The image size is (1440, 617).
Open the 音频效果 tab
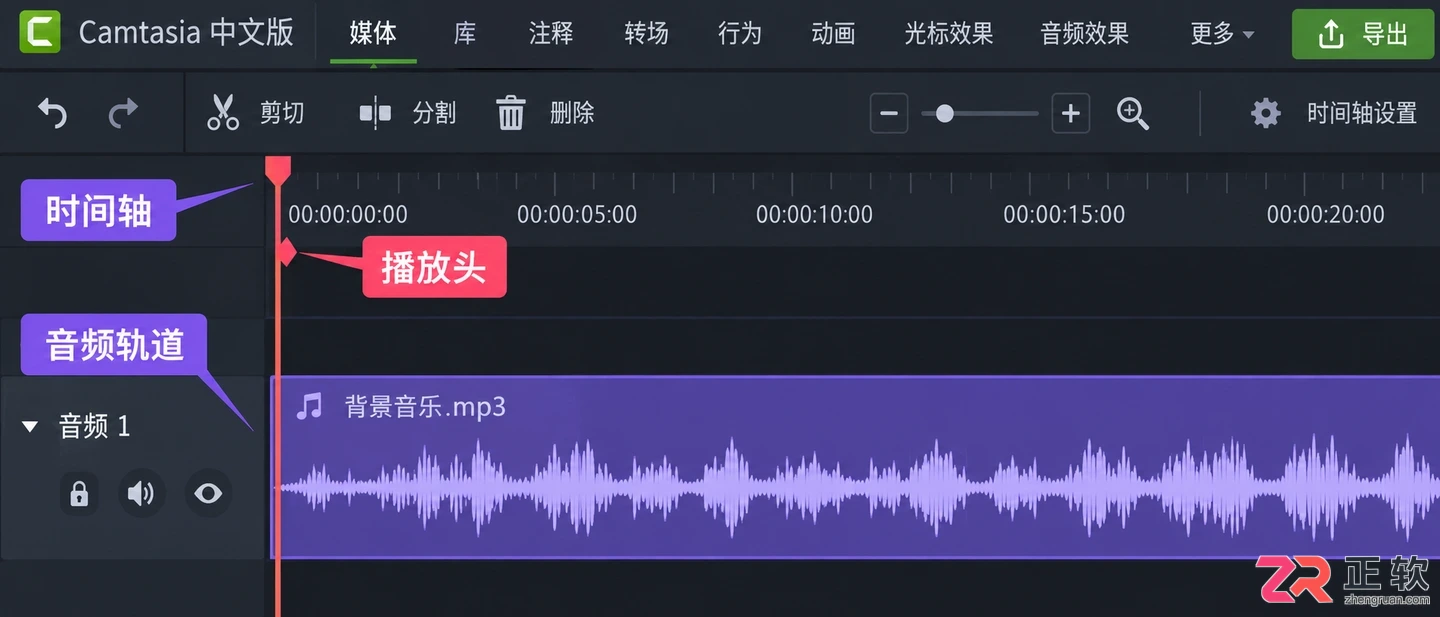(x=1085, y=33)
